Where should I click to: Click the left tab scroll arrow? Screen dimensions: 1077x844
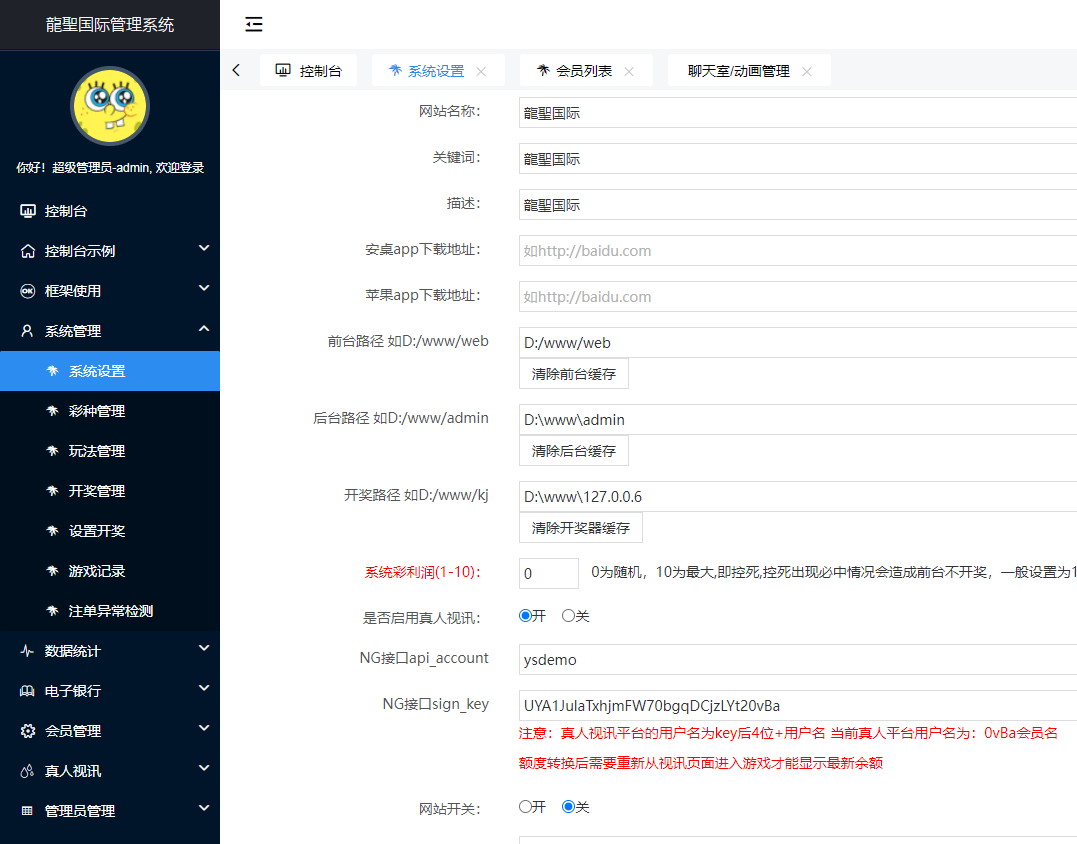point(236,70)
